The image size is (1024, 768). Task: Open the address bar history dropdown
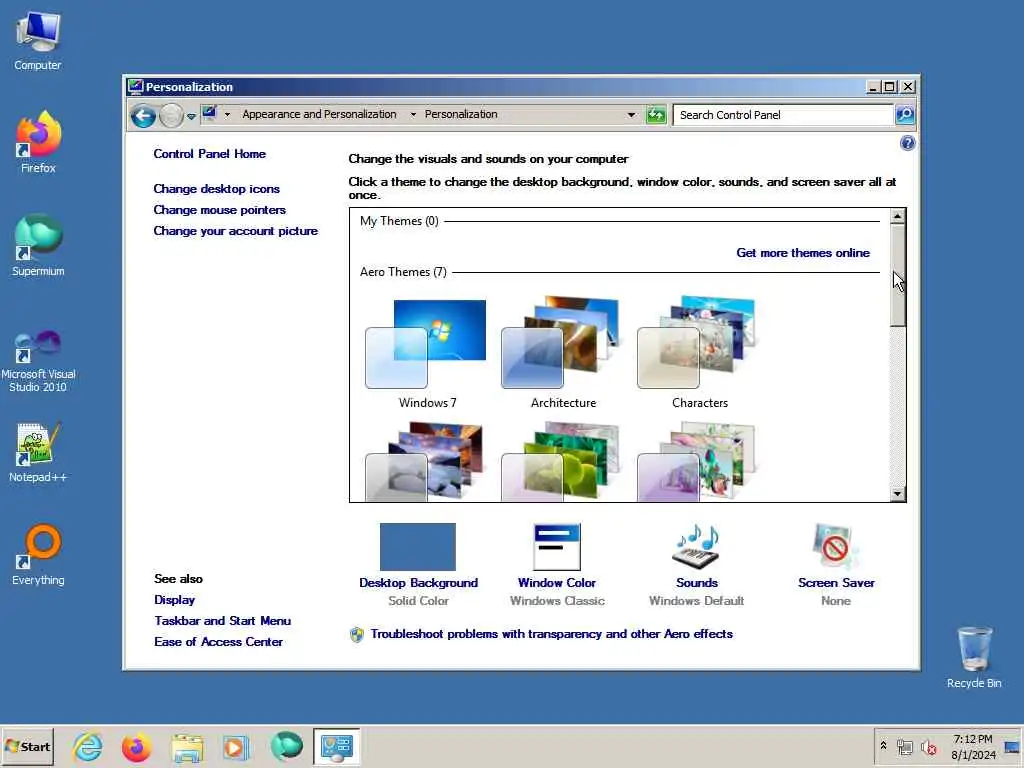point(631,115)
